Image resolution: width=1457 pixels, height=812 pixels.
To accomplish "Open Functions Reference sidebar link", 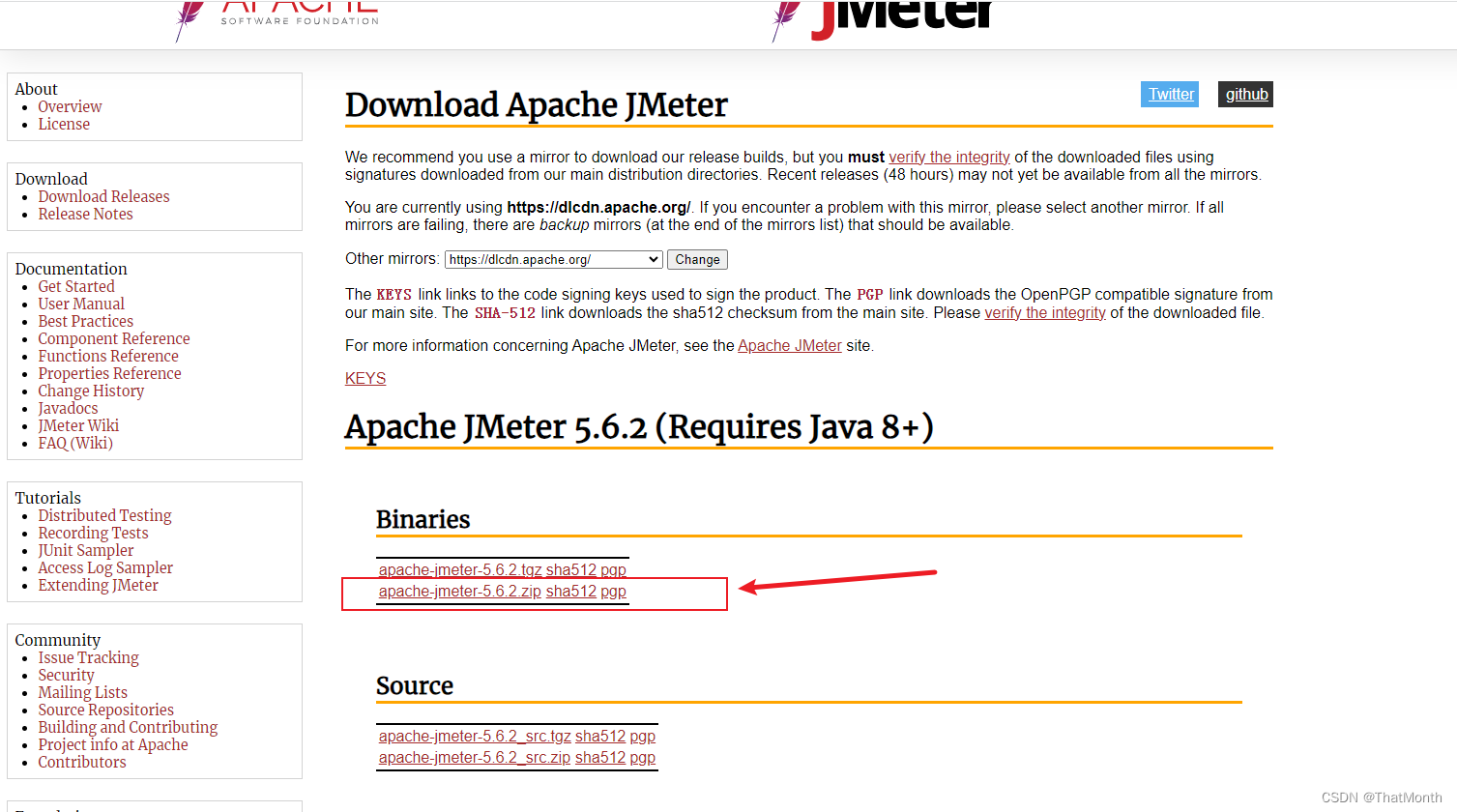I will pyautogui.click(x=108, y=356).
